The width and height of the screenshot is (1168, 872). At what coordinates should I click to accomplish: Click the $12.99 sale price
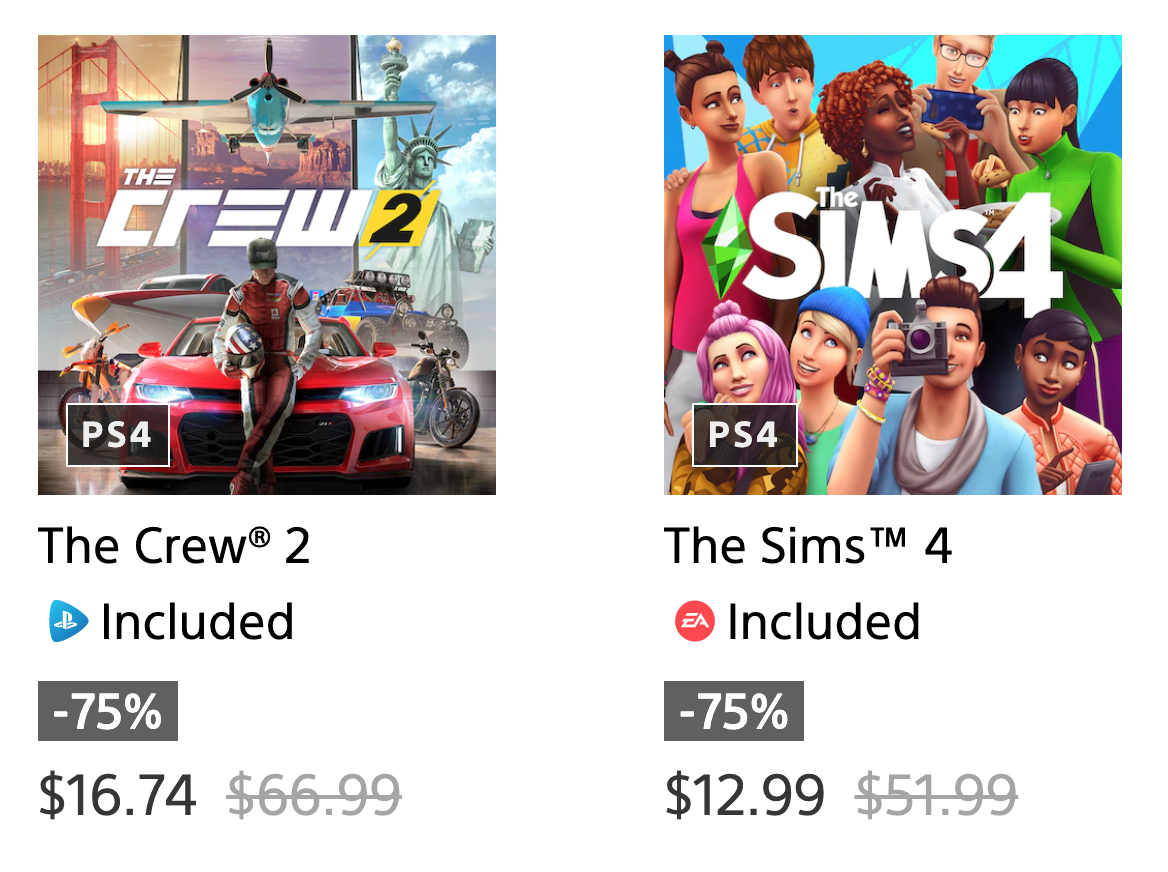(x=744, y=795)
